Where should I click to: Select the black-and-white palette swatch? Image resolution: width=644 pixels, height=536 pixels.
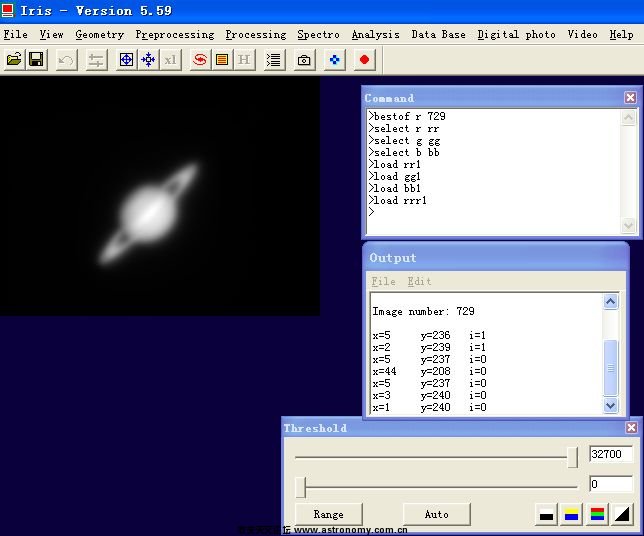pyautogui.click(x=546, y=514)
